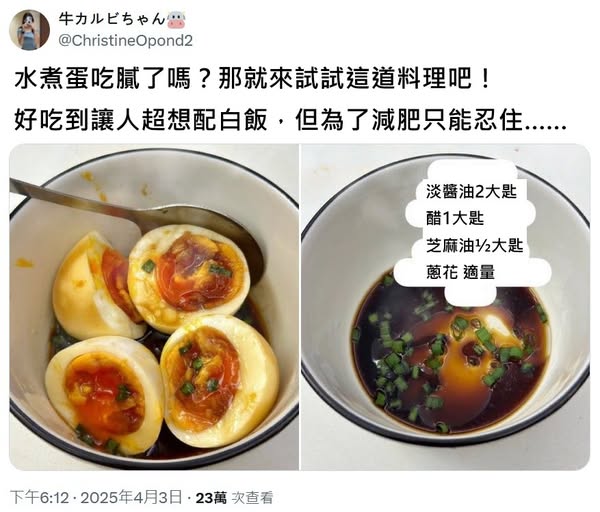Click the 淡醬油2大匙 recipe label
This screenshot has width=600, height=512.
[x=471, y=191]
